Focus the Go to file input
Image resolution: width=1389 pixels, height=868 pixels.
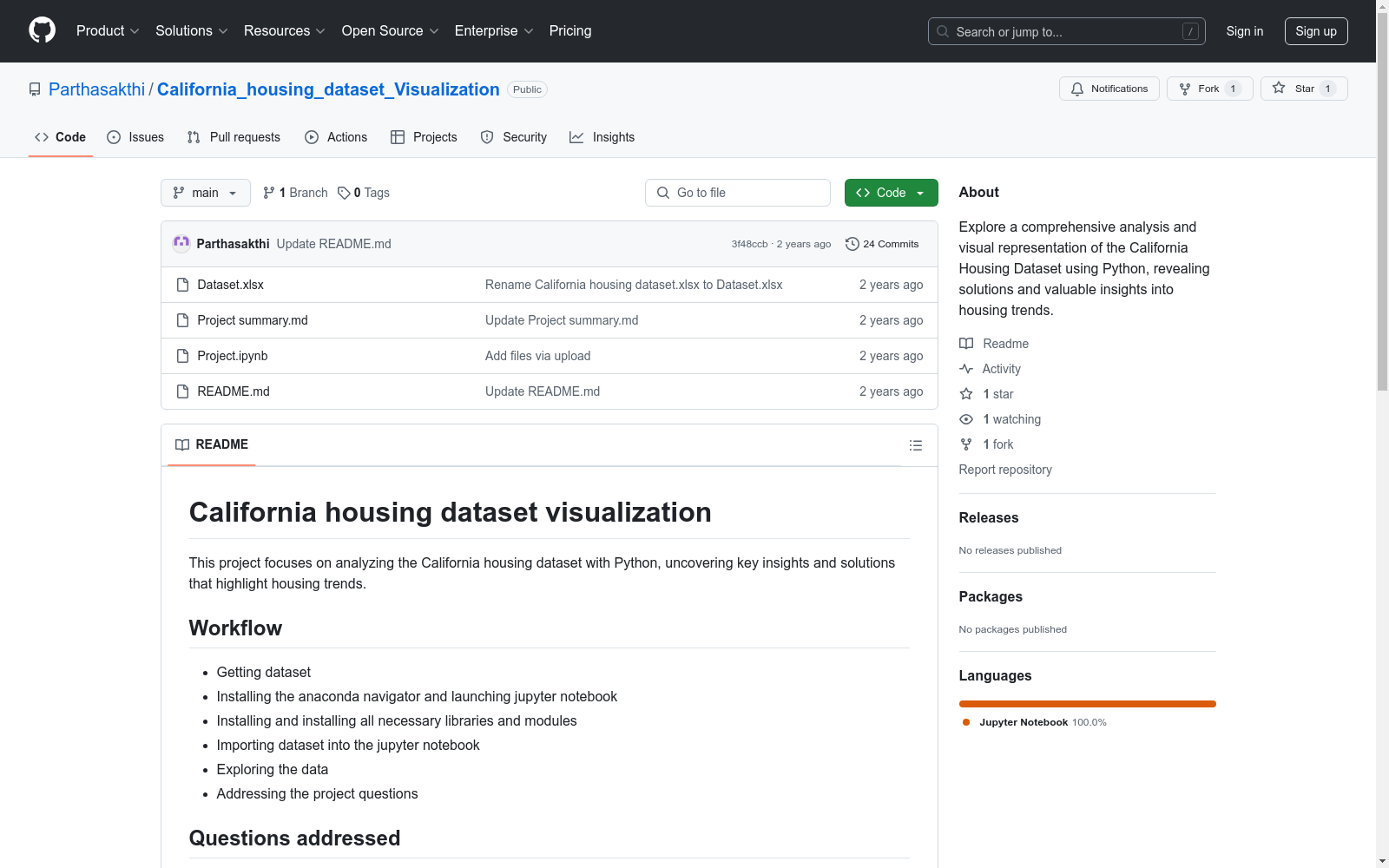[738, 193]
